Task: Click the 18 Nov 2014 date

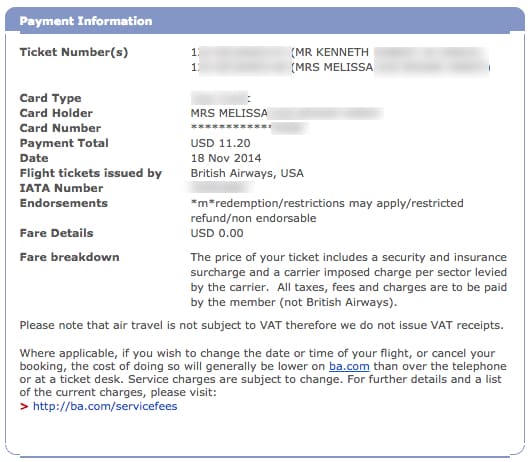Action: [x=226, y=158]
